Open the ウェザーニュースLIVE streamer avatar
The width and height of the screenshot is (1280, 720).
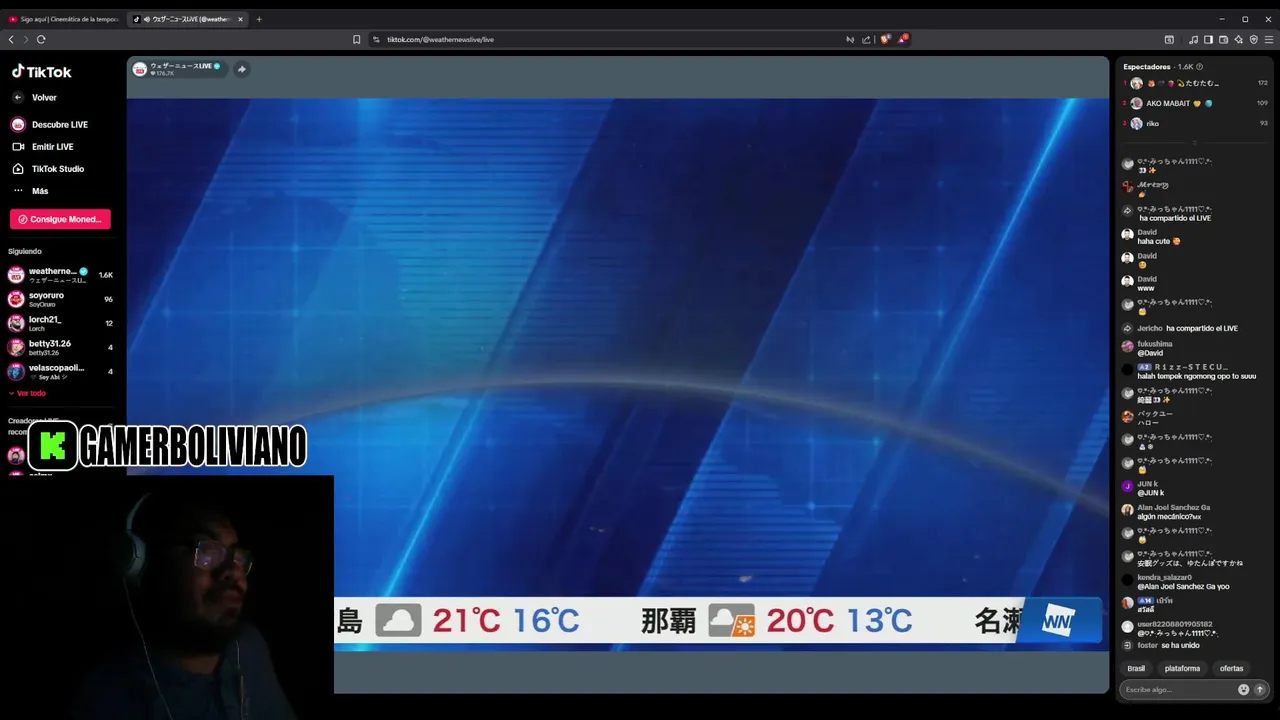[140, 69]
